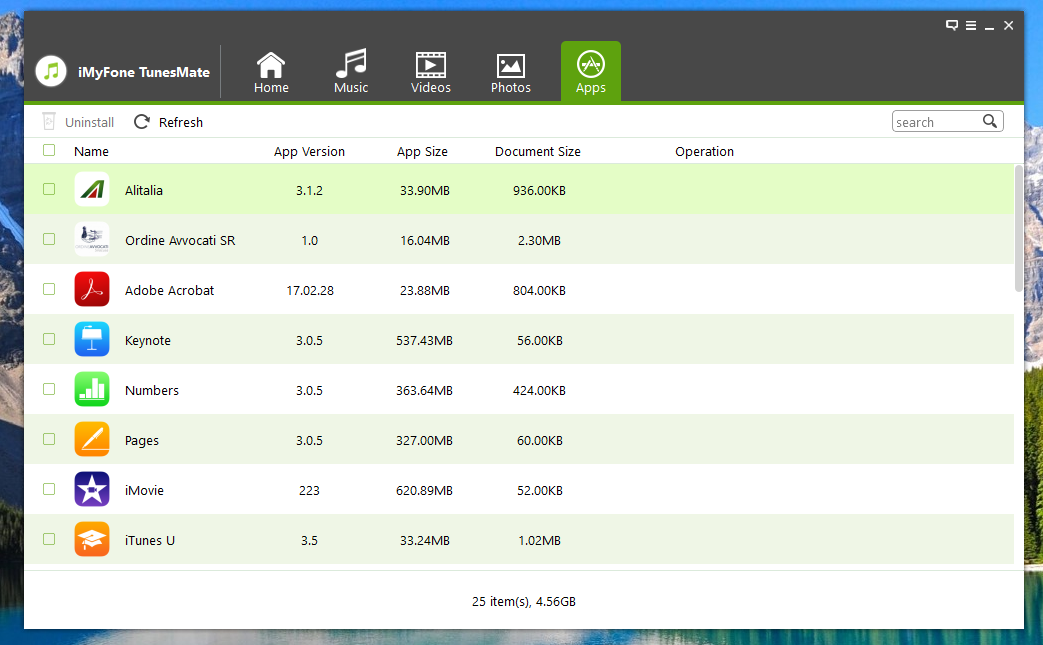Viewport: 1043px width, 645px height.
Task: Tick the Adobe Acrobat checkbox
Action: (x=49, y=289)
